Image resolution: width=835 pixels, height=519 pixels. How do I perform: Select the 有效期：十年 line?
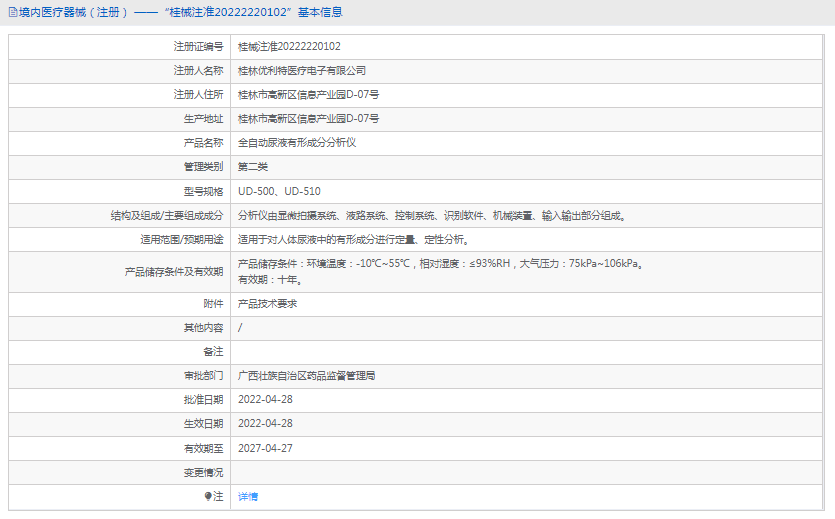(271, 279)
